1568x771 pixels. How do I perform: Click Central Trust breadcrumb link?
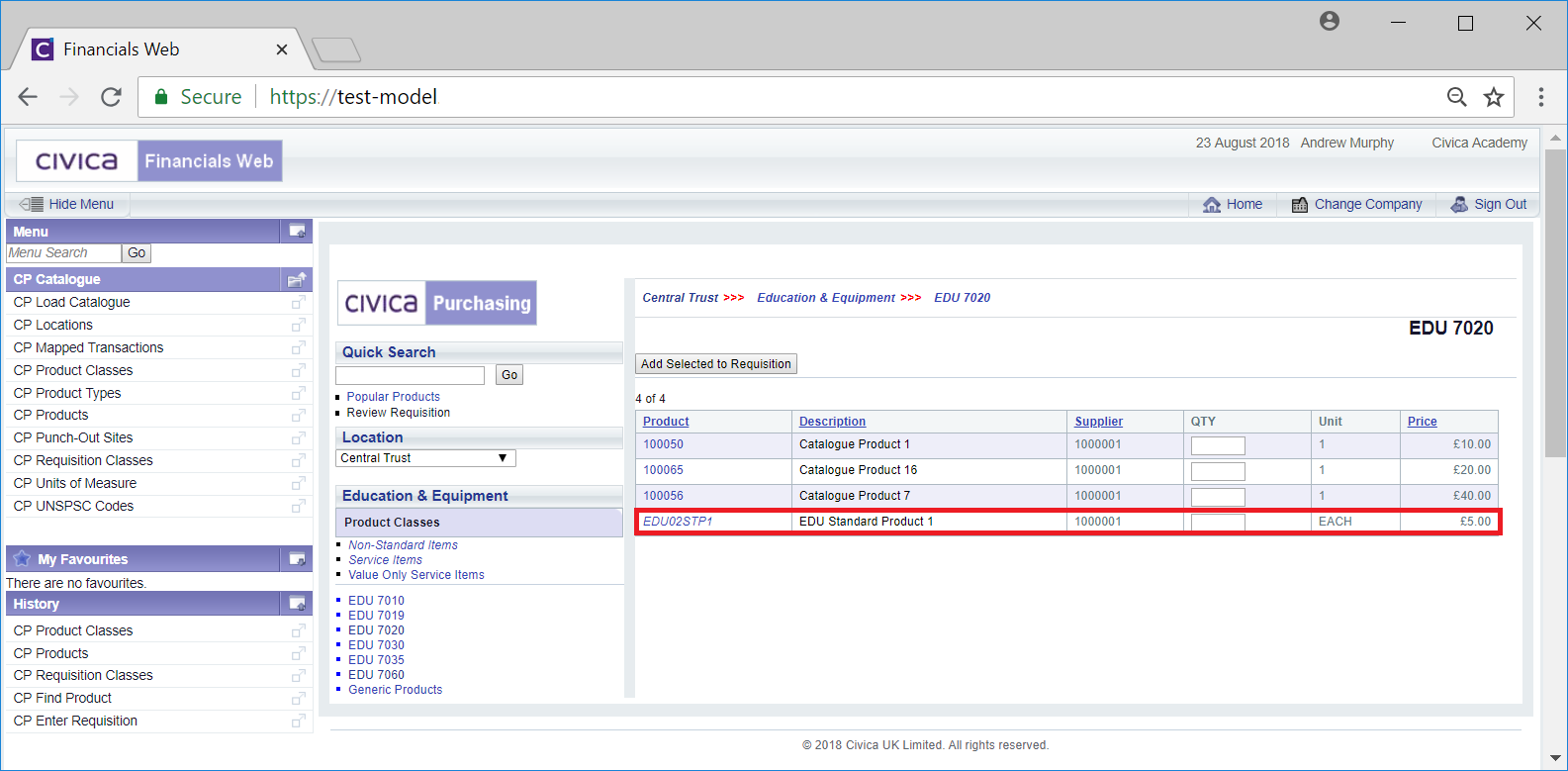[681, 298]
